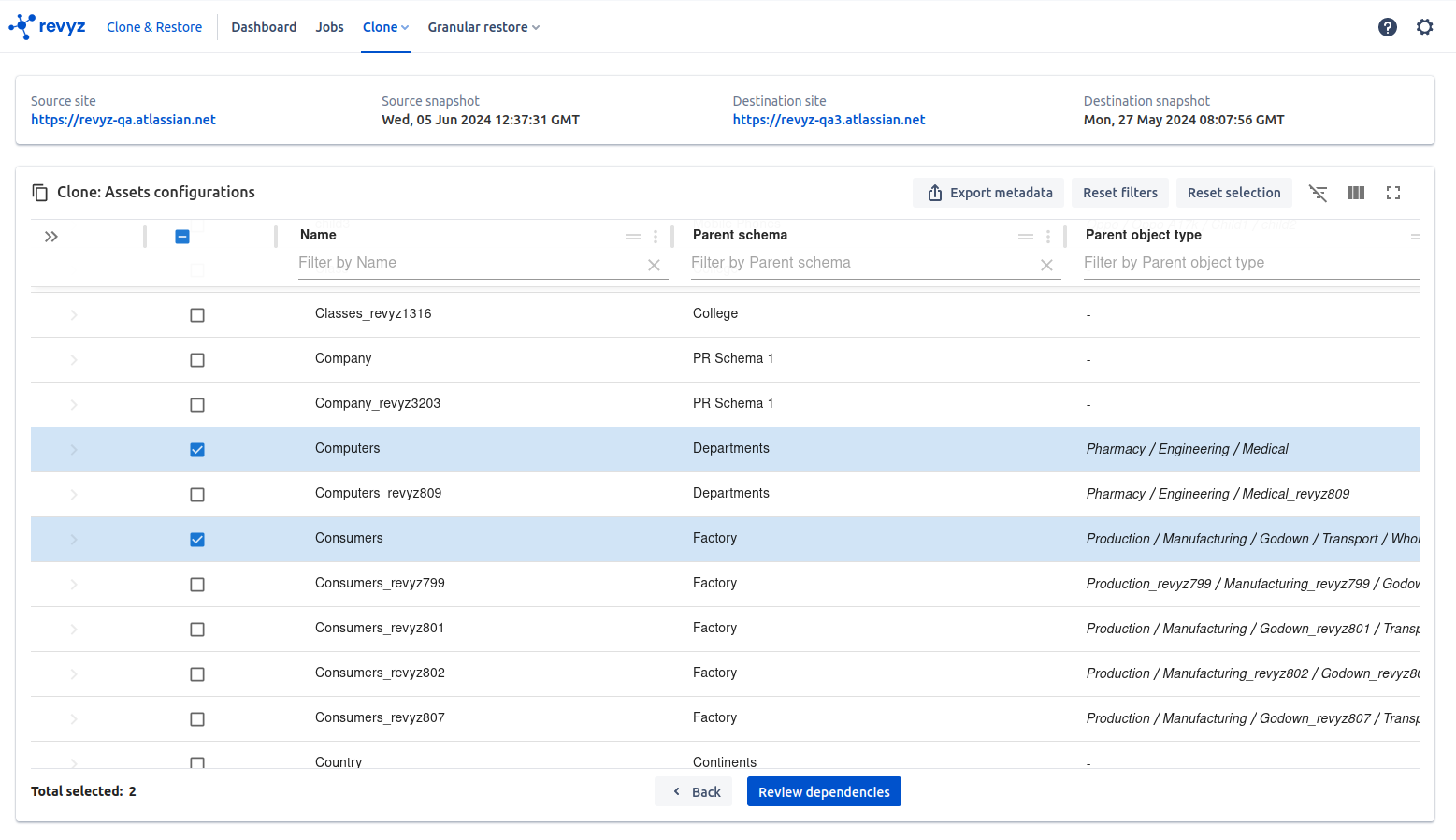Expand the Consumers_revyz807 row
Screen dimensions: 1456x840
click(74, 719)
